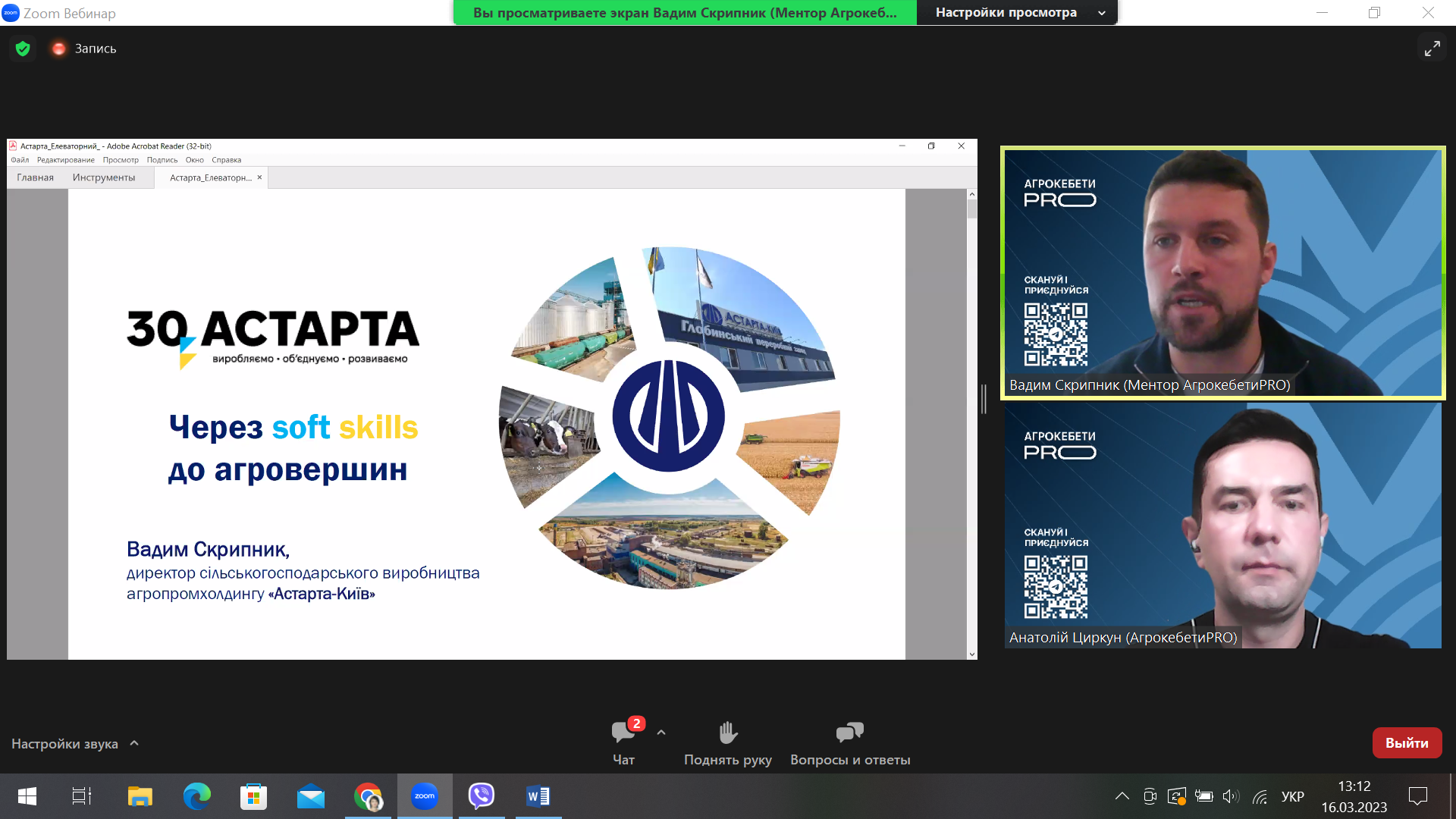
Task: Open Microsoft Word from the taskbar
Action: [538, 796]
